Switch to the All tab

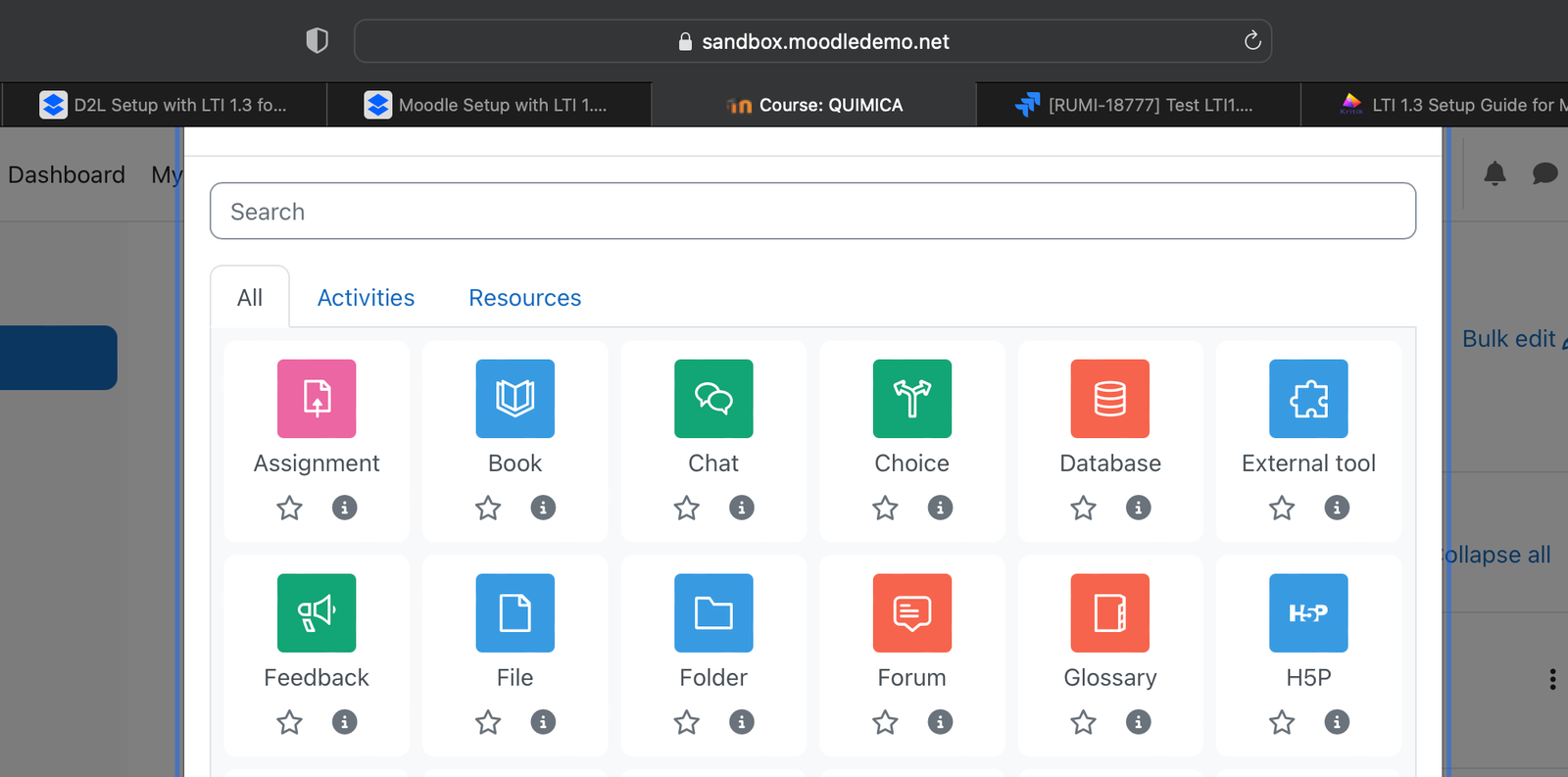(x=250, y=297)
